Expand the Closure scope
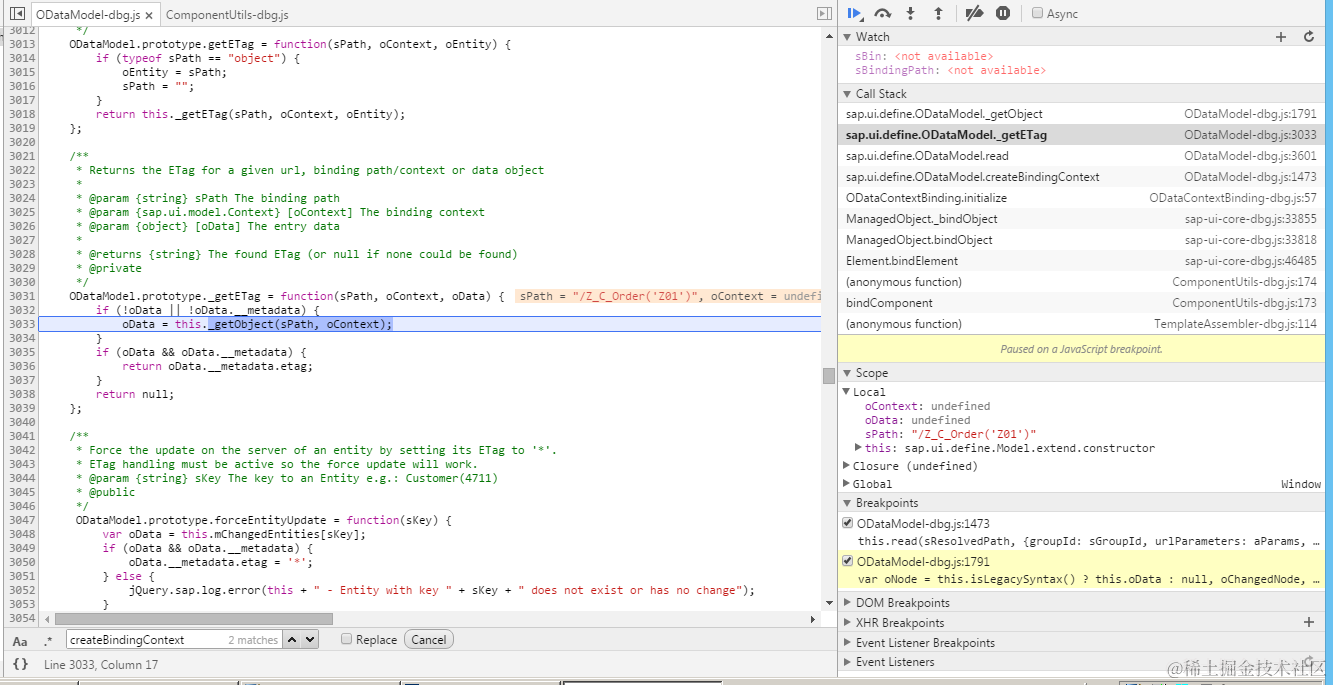This screenshot has width=1333, height=685. [x=846, y=466]
